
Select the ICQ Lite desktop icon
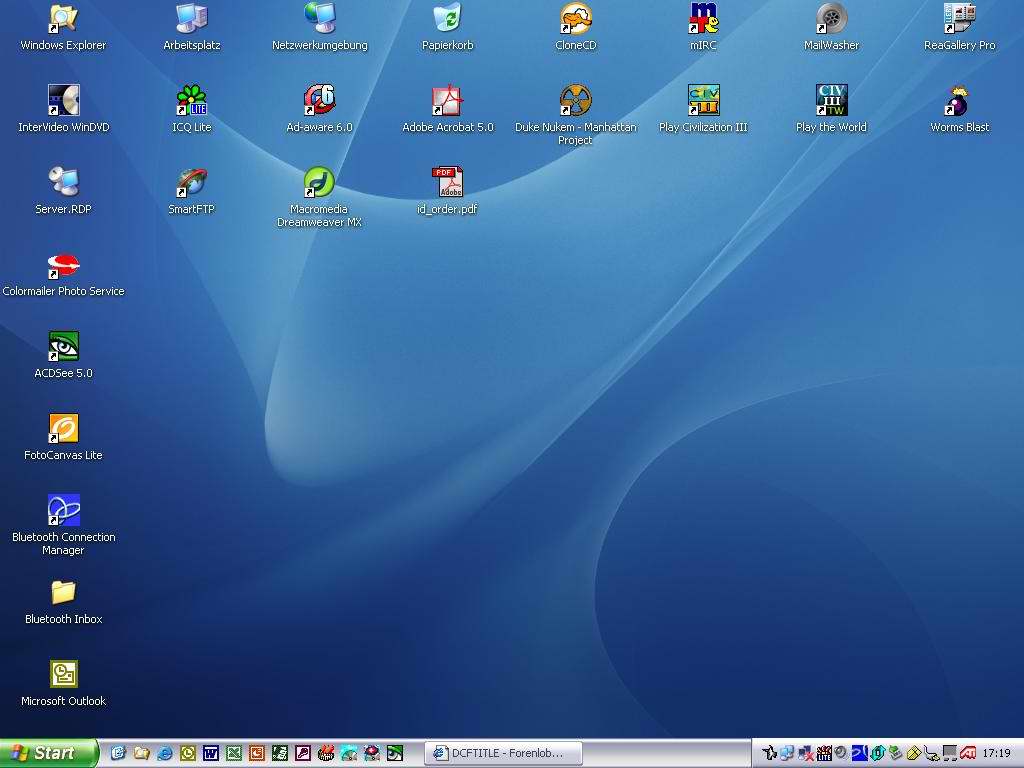(191, 101)
